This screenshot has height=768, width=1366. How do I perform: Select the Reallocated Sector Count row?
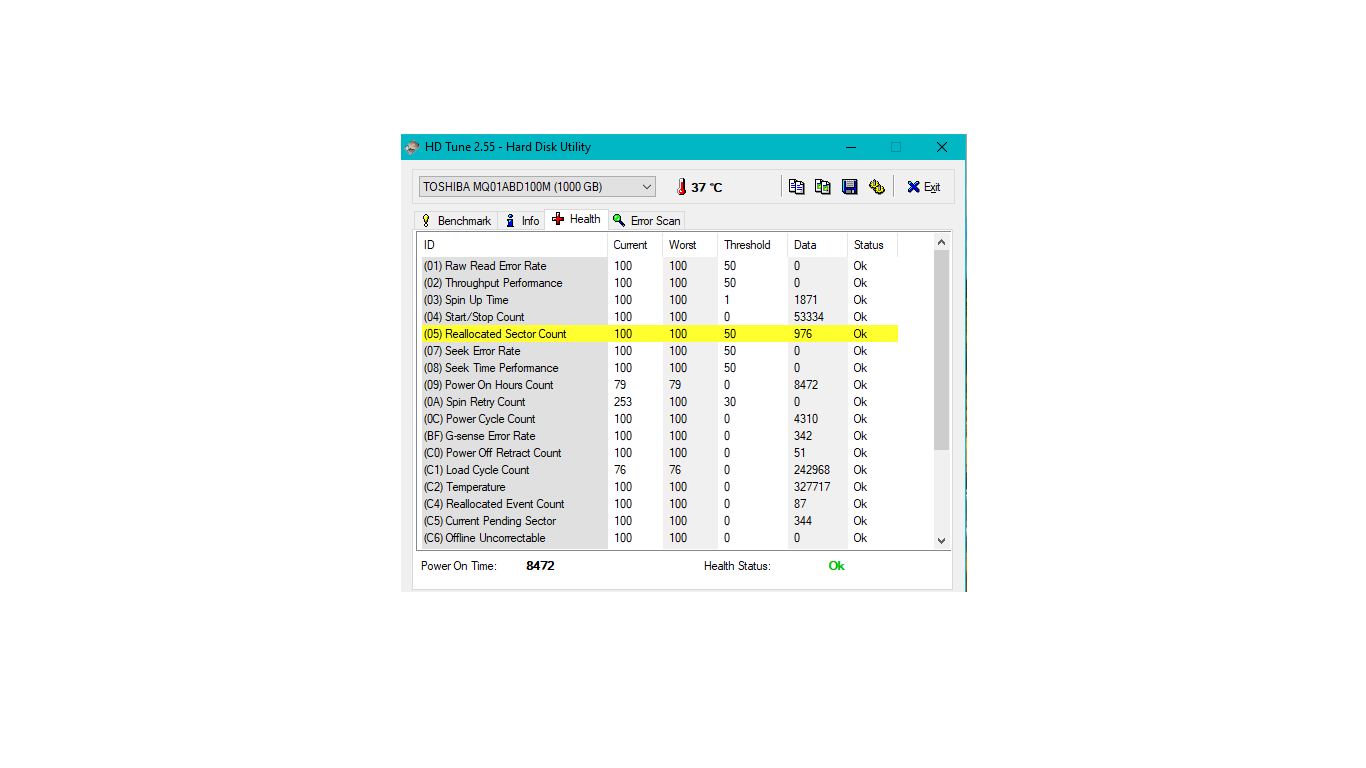click(658, 334)
